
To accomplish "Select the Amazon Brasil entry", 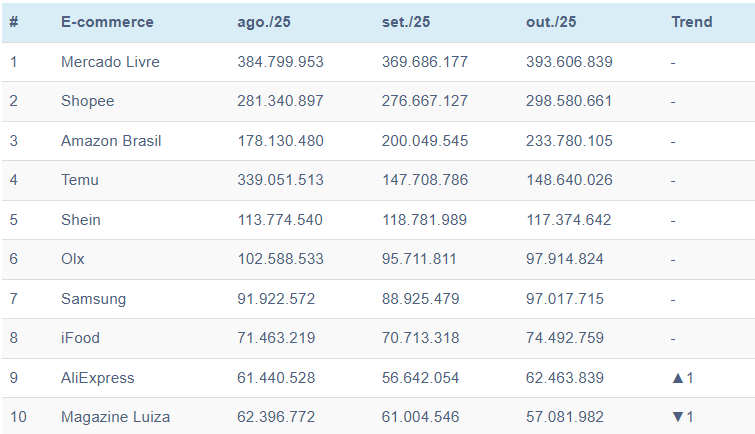I will click(111, 141).
